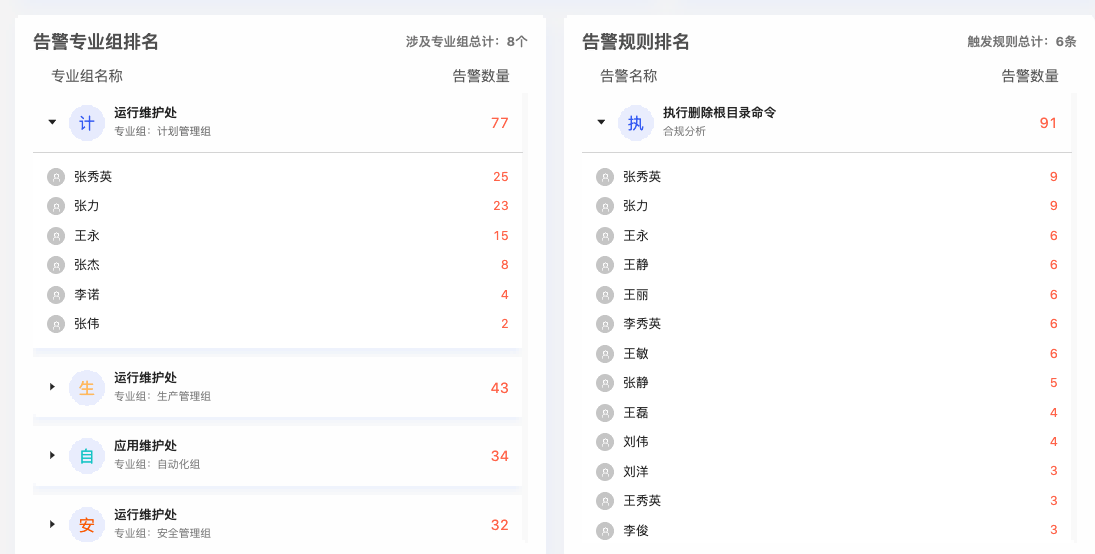Click the 专业组名称 column header
Screen dimensions: 1095x554
pyautogui.click(x=87, y=75)
